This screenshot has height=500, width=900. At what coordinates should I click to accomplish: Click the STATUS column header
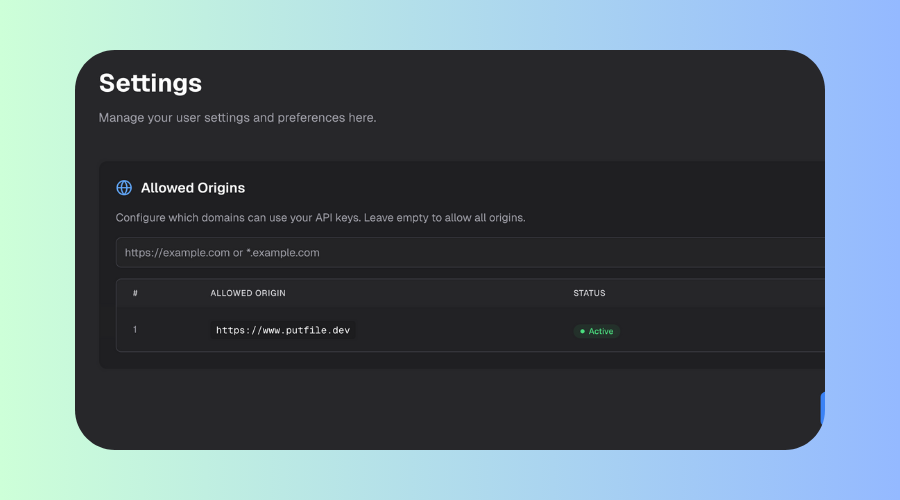tap(589, 293)
